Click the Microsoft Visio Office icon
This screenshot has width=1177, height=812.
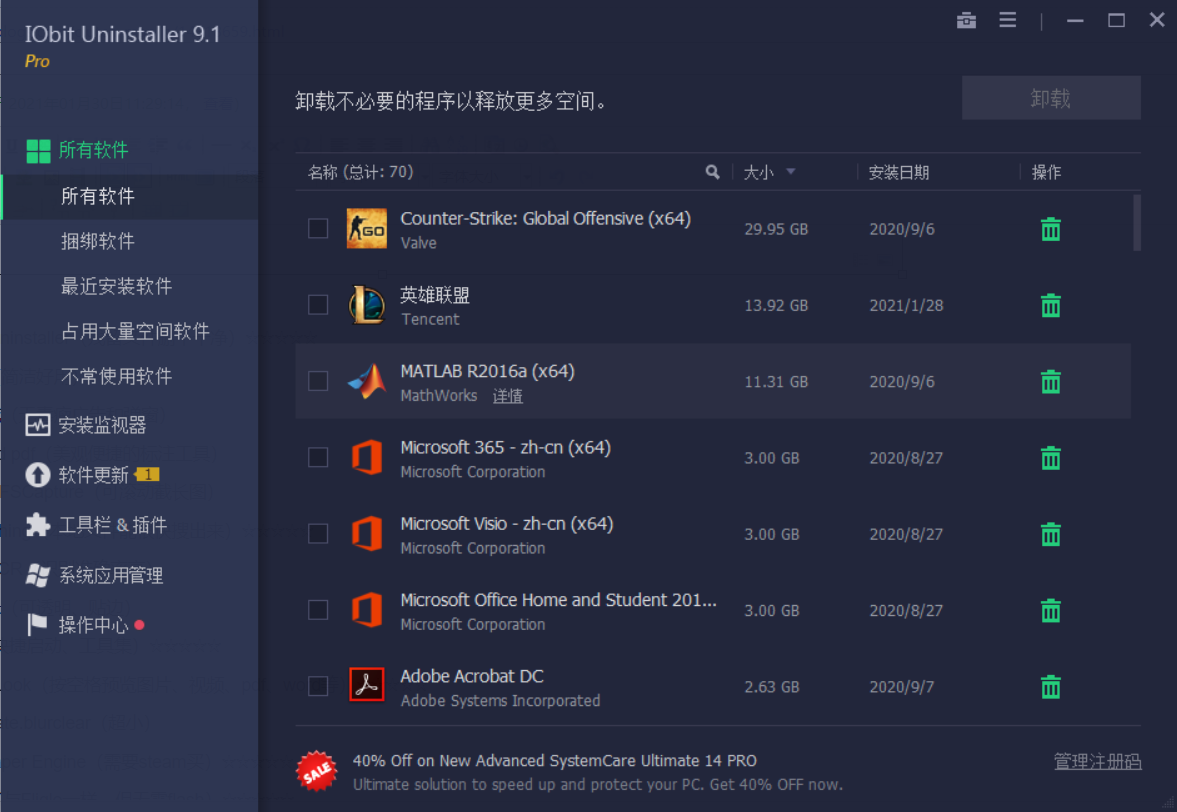366,534
